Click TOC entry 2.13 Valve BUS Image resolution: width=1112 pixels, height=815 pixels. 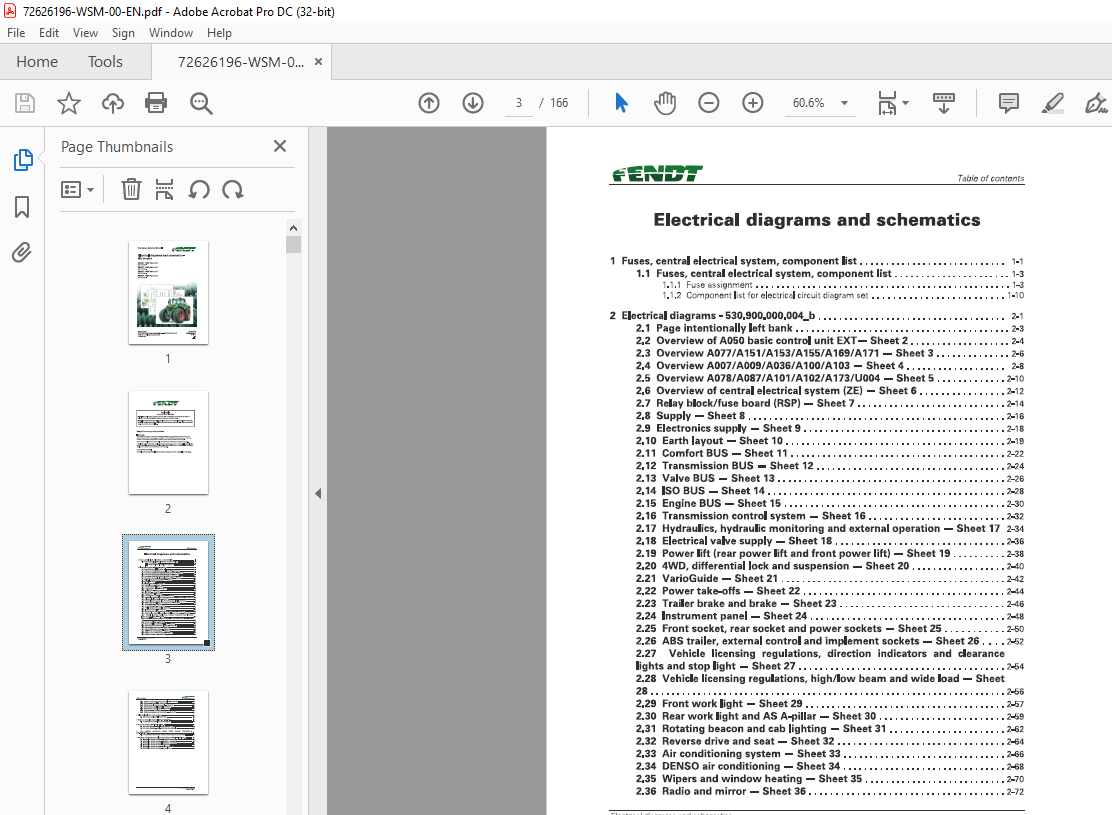(830, 478)
